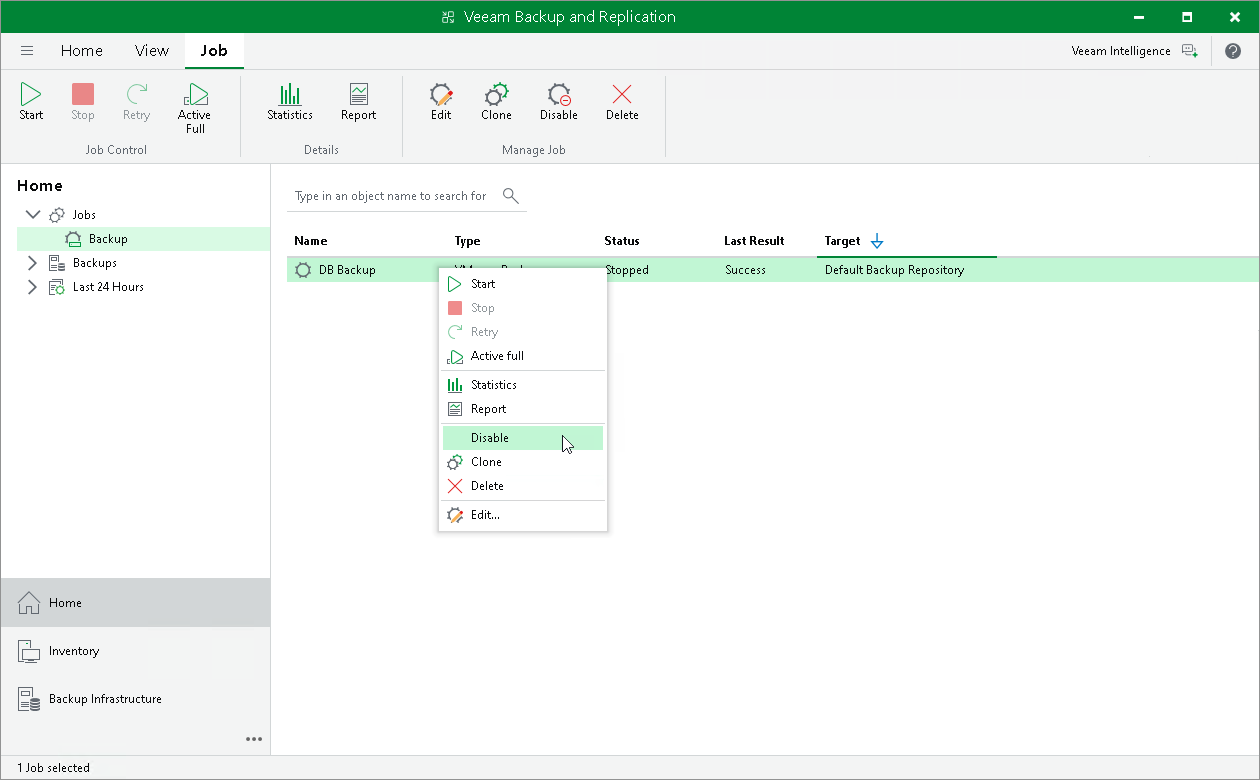Click the Stopped status cell
This screenshot has width=1260, height=780.
pyautogui.click(x=627, y=270)
